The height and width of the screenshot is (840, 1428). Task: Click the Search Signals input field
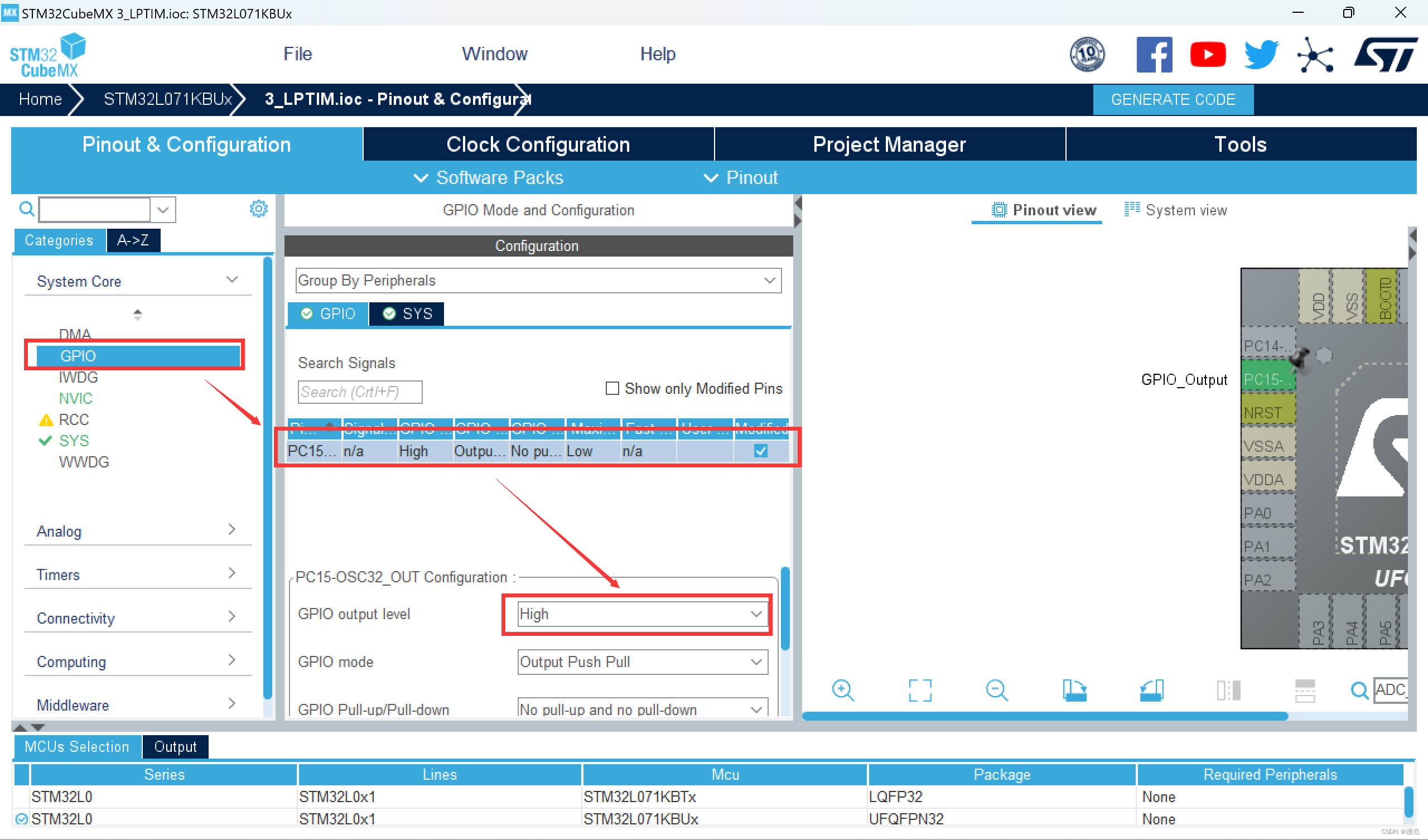(x=360, y=392)
